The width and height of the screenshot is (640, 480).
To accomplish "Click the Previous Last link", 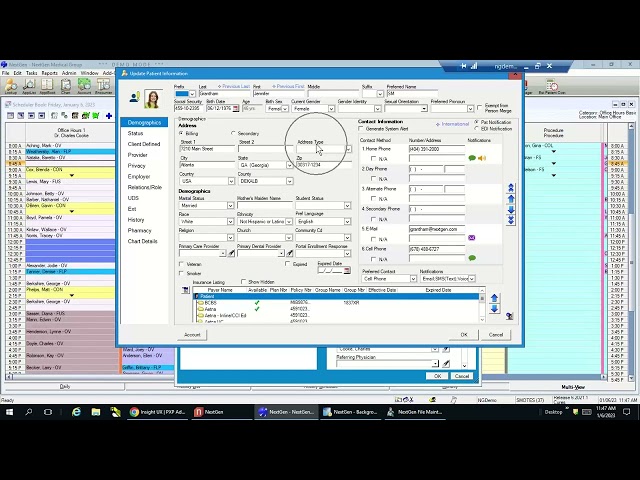I will [234, 87].
